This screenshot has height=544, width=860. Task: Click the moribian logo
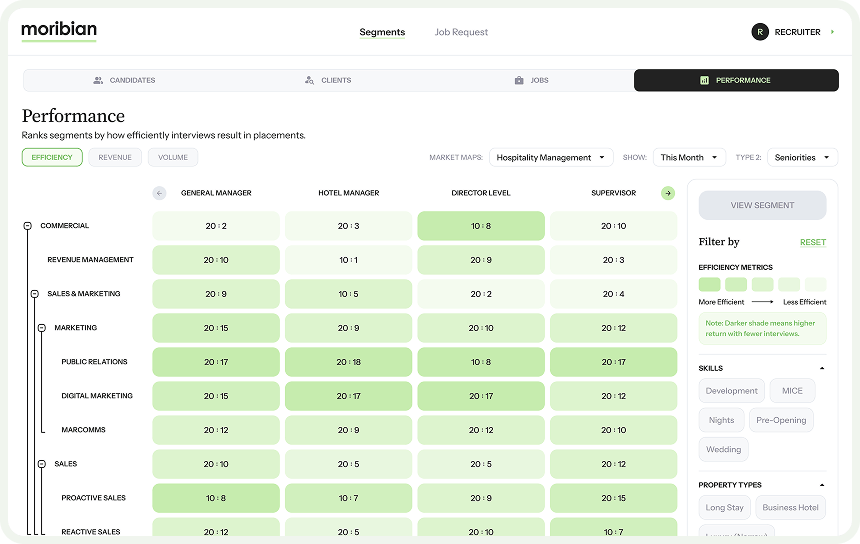point(59,31)
